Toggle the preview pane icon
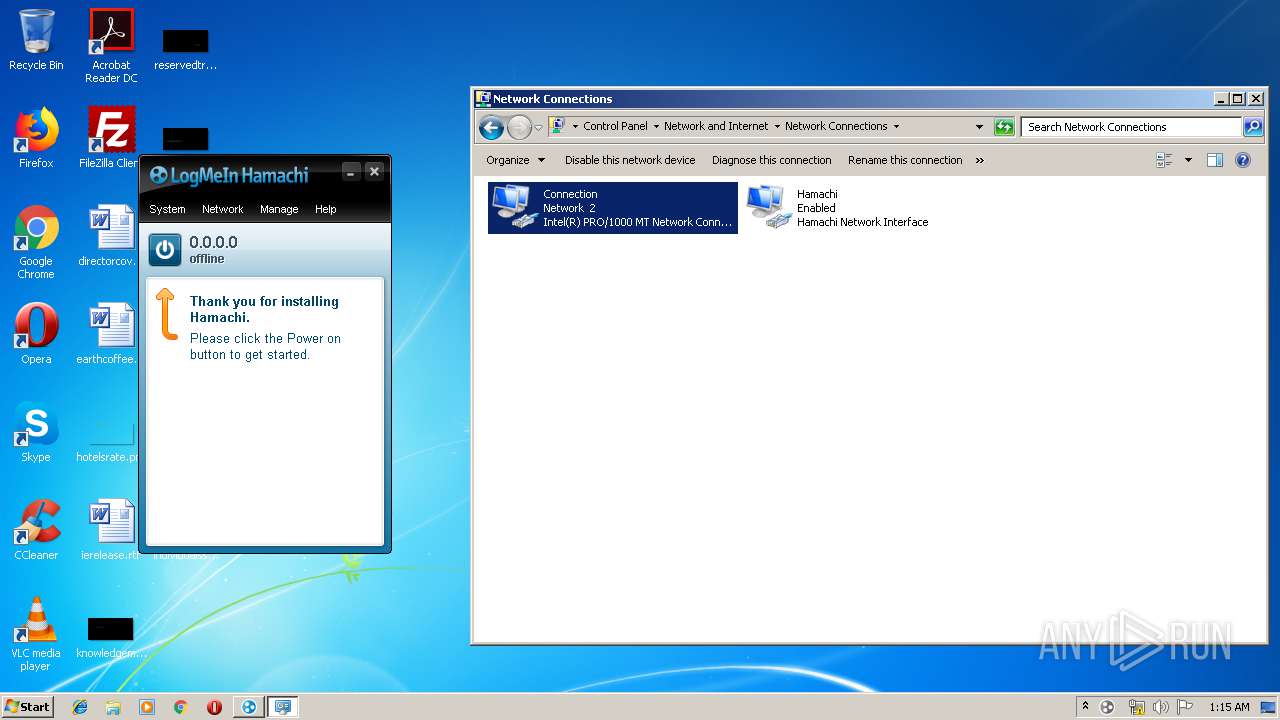The width and height of the screenshot is (1280, 720). pos(1215,160)
